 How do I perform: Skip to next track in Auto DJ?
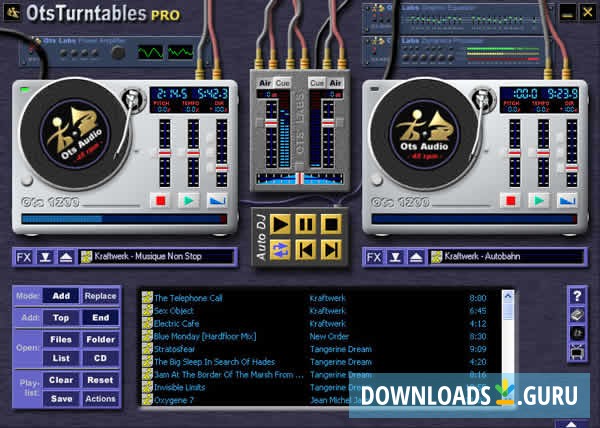[x=331, y=250]
